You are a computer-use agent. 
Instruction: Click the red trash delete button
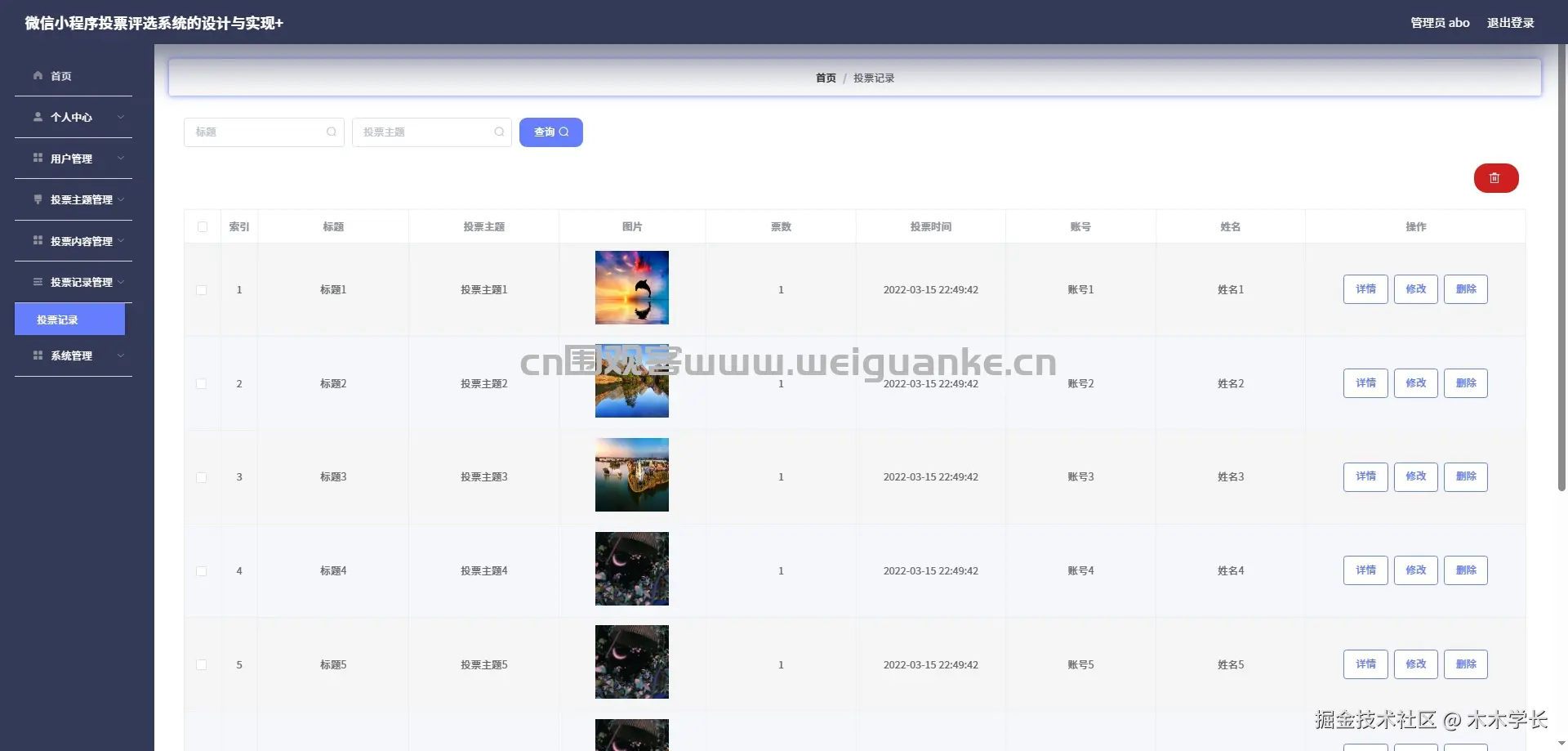click(x=1496, y=178)
